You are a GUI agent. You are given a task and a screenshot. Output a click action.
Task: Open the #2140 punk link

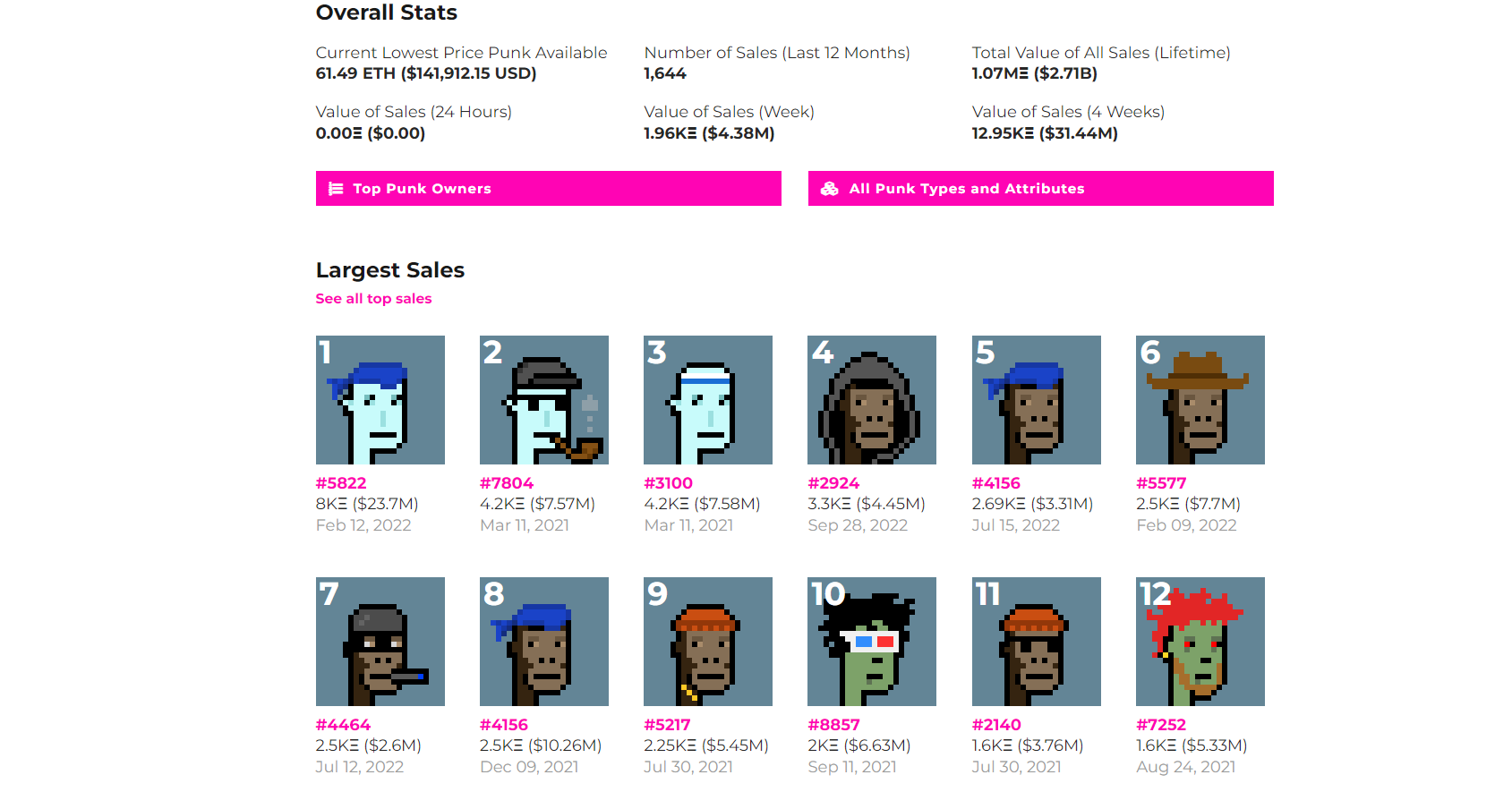coord(996,725)
